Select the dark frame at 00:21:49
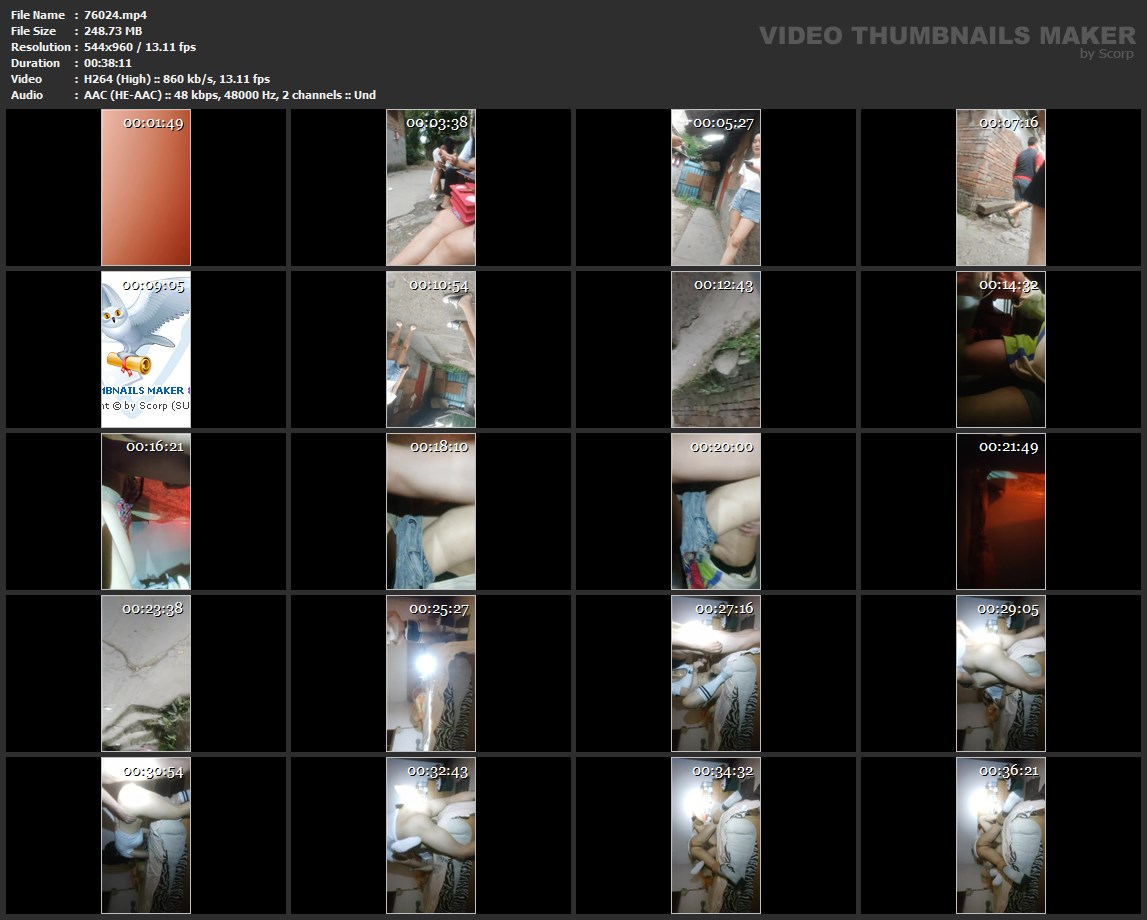 tap(1001, 511)
